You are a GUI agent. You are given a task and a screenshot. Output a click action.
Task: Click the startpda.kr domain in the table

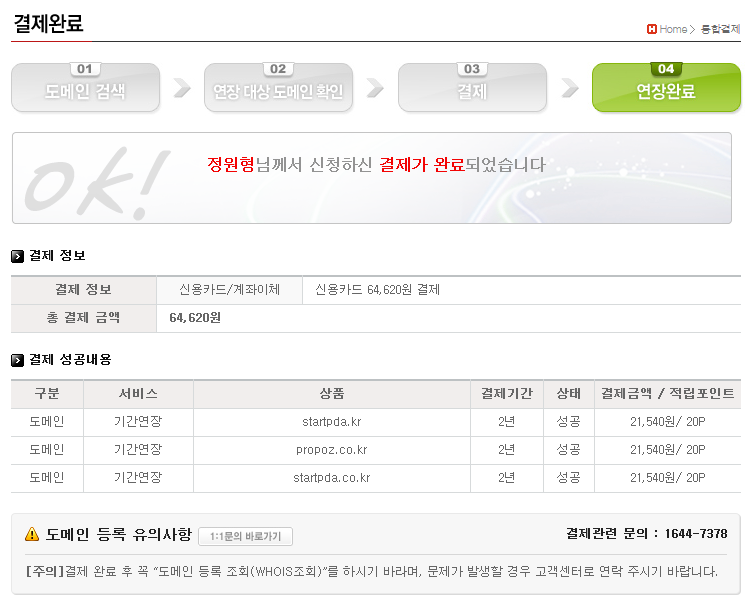pyautogui.click(x=331, y=422)
